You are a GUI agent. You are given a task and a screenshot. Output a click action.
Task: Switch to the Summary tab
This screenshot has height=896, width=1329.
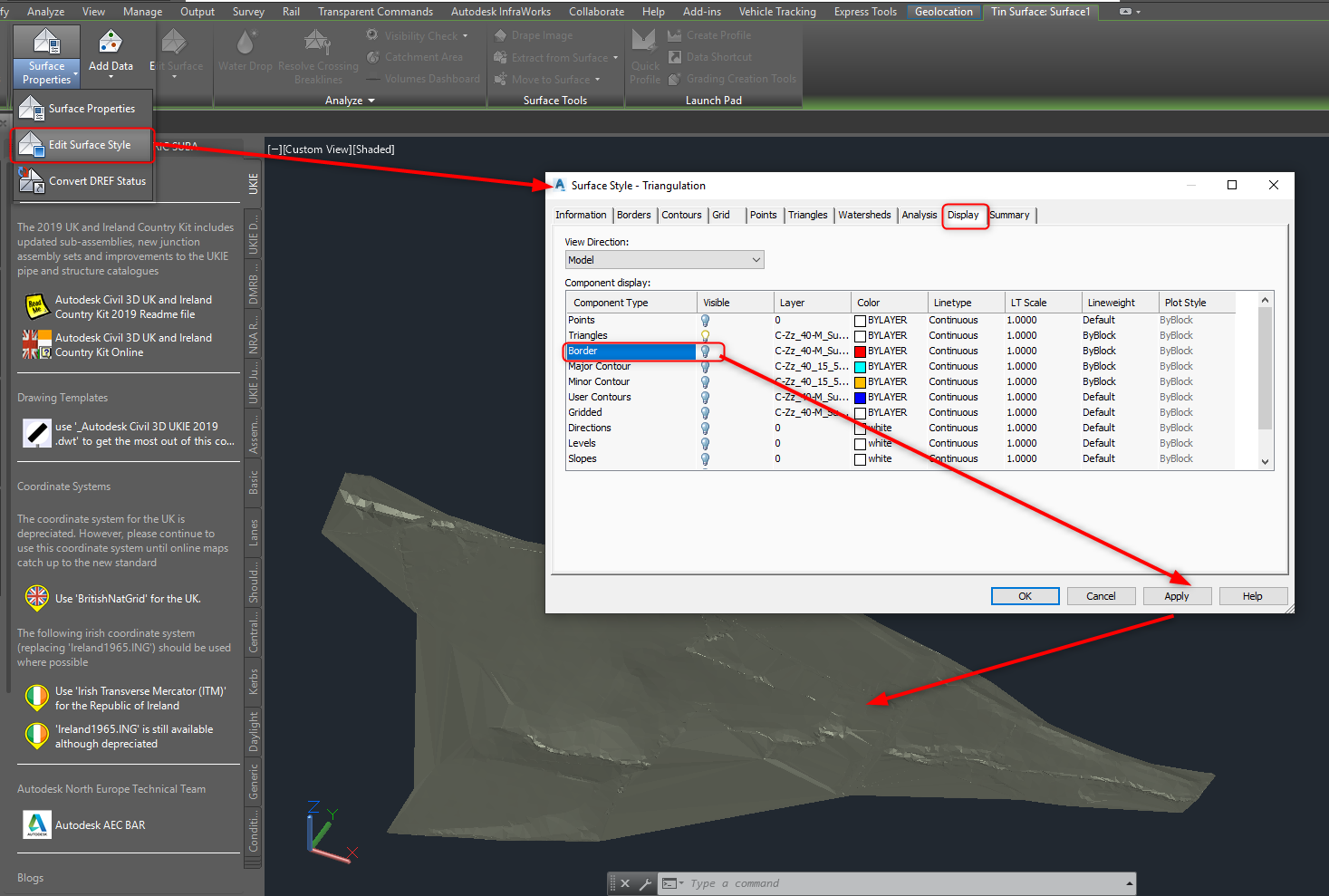point(1009,215)
